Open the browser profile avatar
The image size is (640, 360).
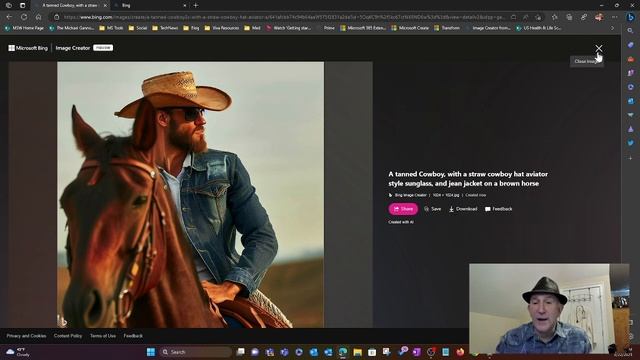(599, 17)
